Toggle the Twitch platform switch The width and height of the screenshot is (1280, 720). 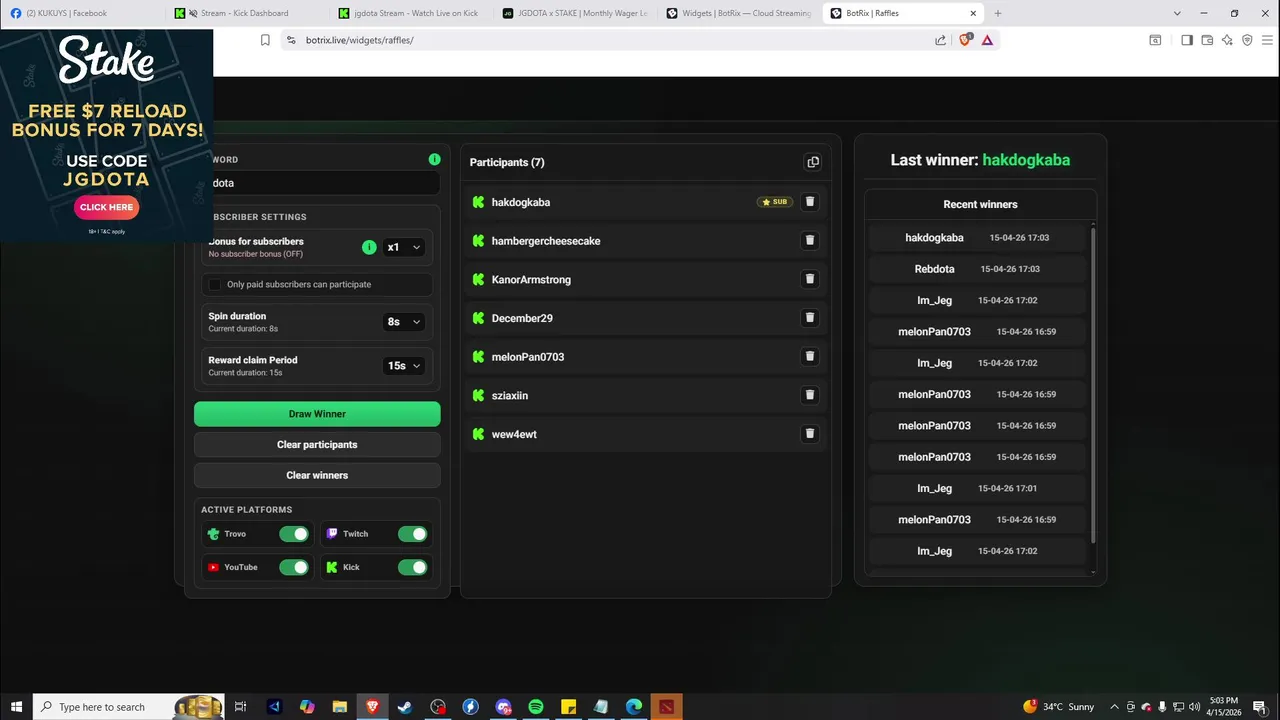(412, 534)
